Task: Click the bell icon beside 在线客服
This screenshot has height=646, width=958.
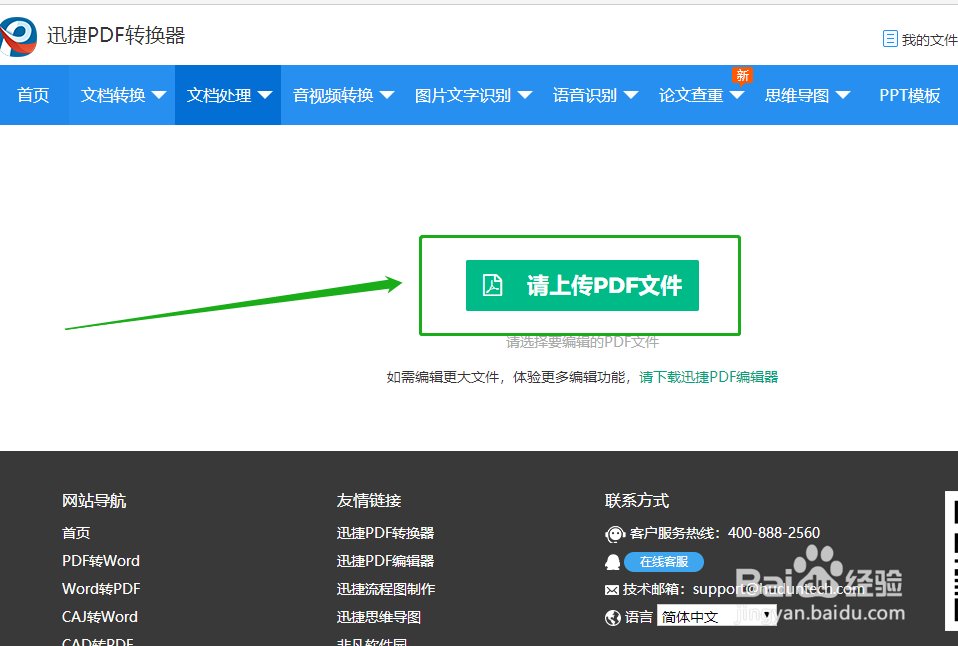Action: click(x=613, y=562)
